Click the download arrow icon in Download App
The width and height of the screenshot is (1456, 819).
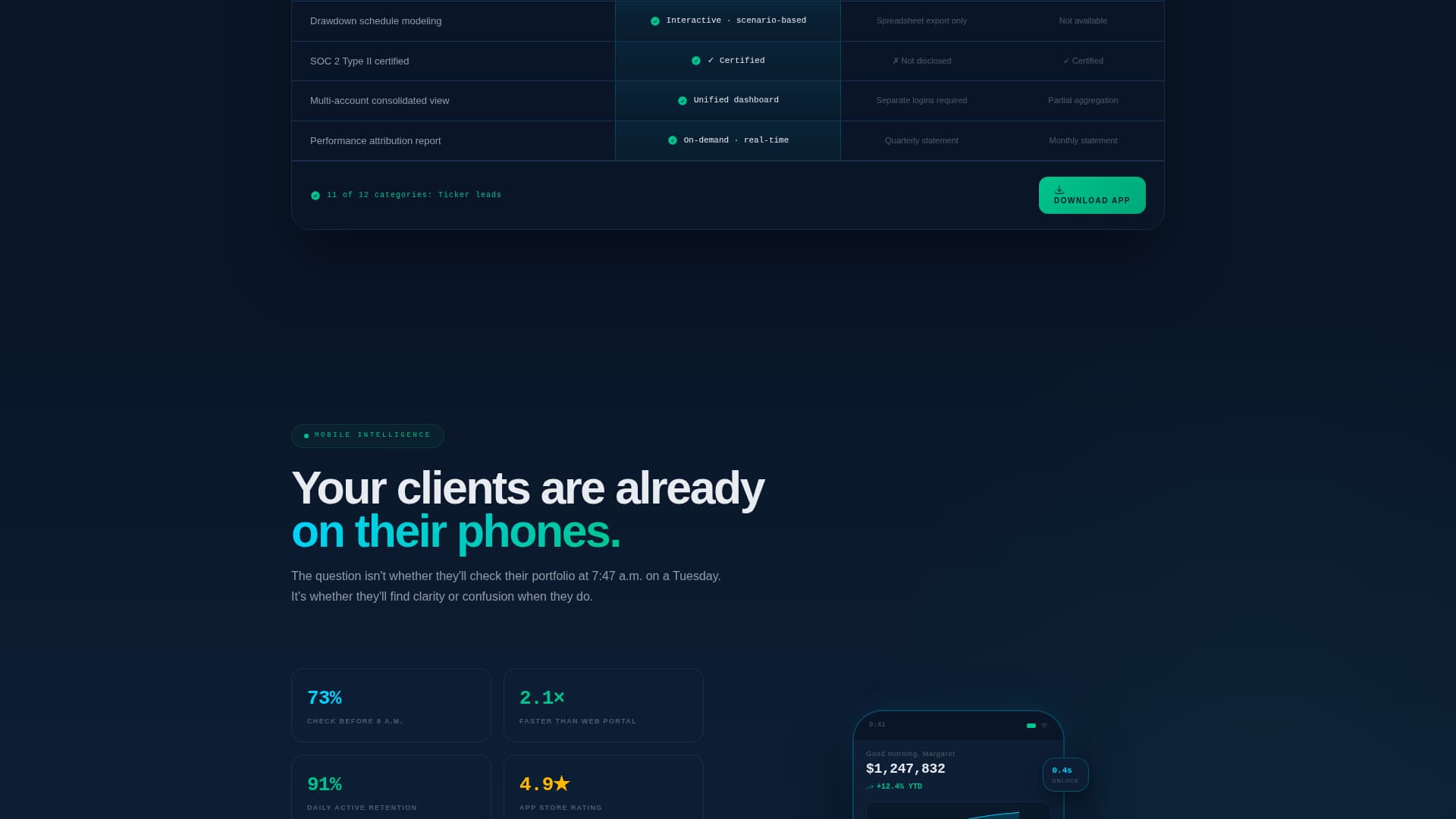coord(1059,190)
